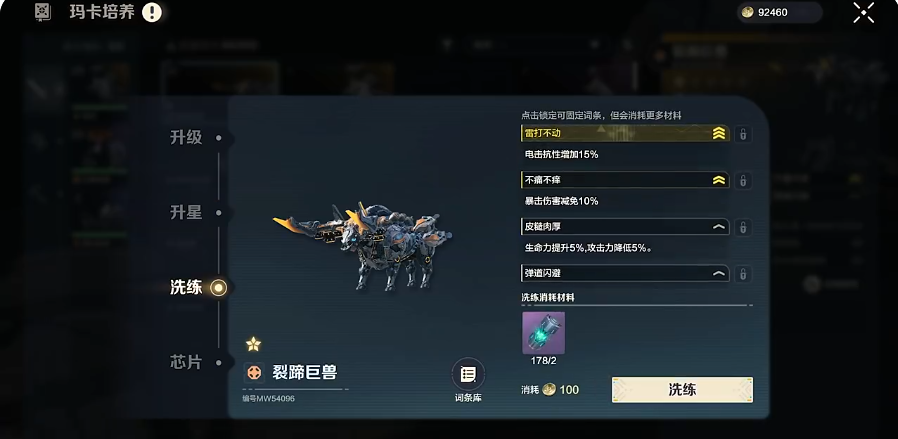
Task: Click the gold star rating icon
Action: (253, 344)
